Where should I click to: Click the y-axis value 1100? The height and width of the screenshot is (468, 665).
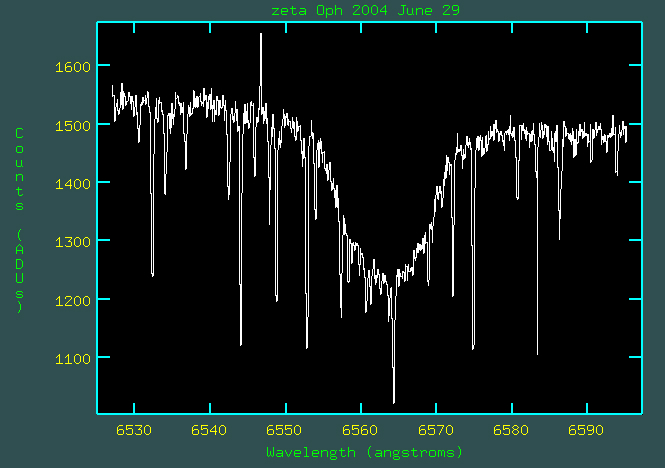click(73, 359)
